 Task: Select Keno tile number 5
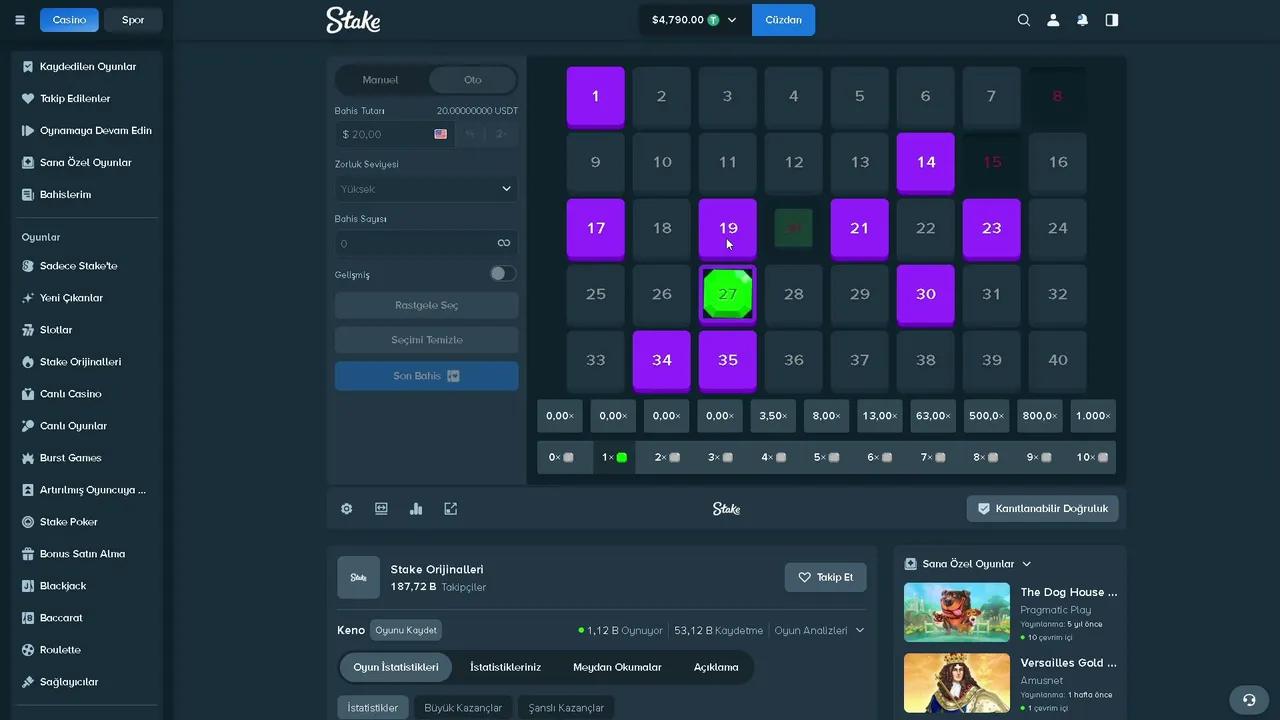860,97
